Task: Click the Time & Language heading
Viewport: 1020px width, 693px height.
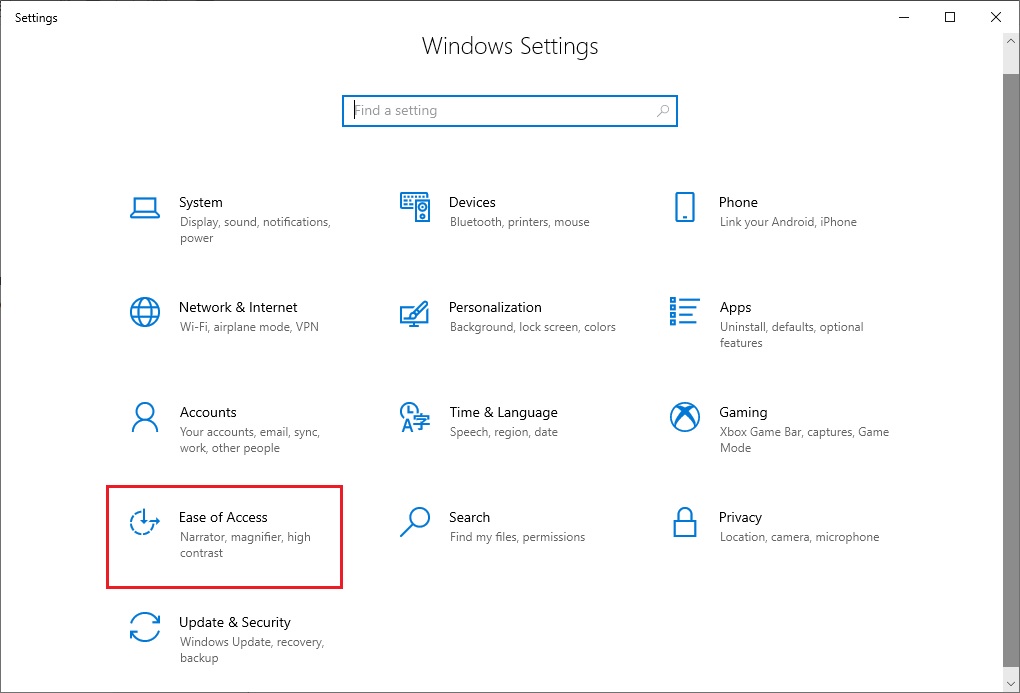Action: [x=503, y=412]
